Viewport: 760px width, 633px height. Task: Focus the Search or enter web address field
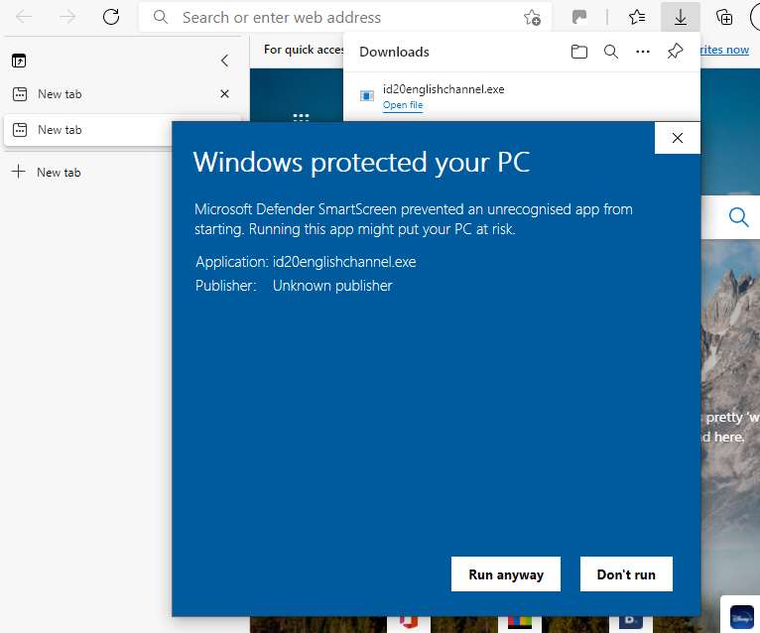click(x=345, y=17)
